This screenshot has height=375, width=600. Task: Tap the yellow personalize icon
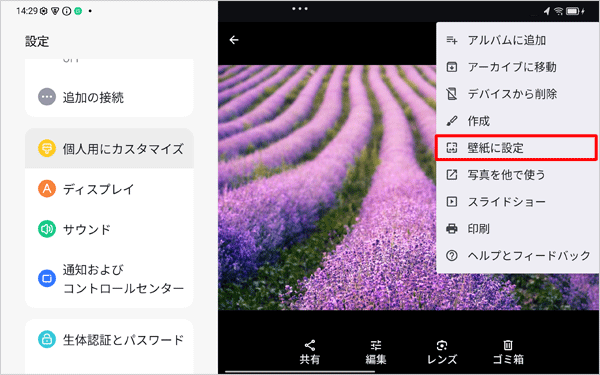[47, 148]
